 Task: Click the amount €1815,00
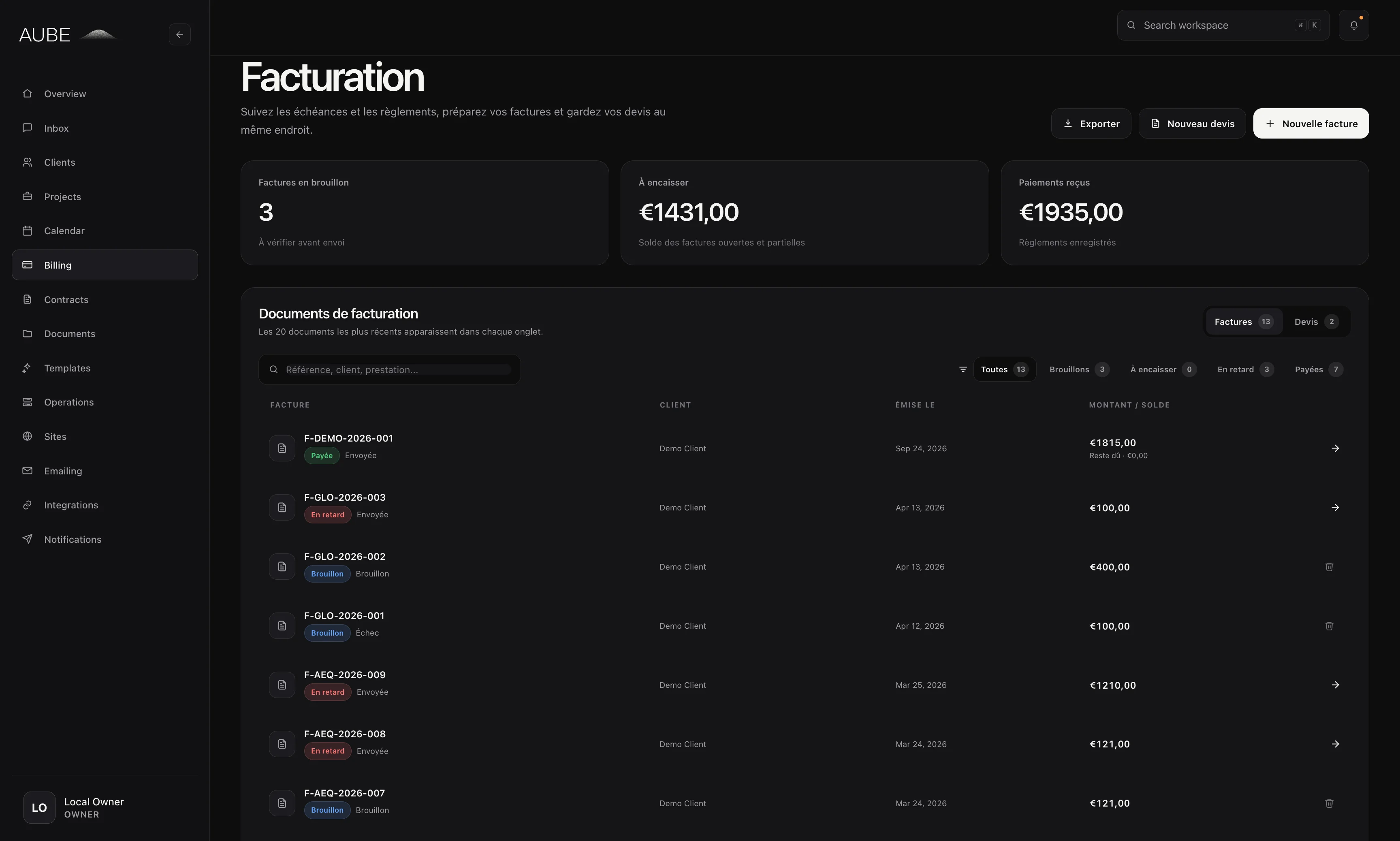tap(1113, 443)
